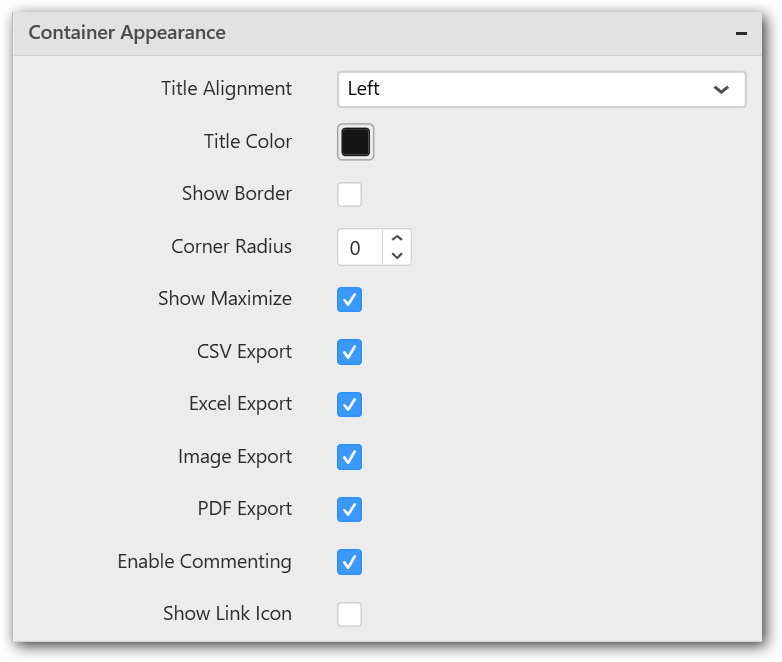Check the Show Link Icon box
Screen dimensions: 782x662
pyautogui.click(x=349, y=614)
